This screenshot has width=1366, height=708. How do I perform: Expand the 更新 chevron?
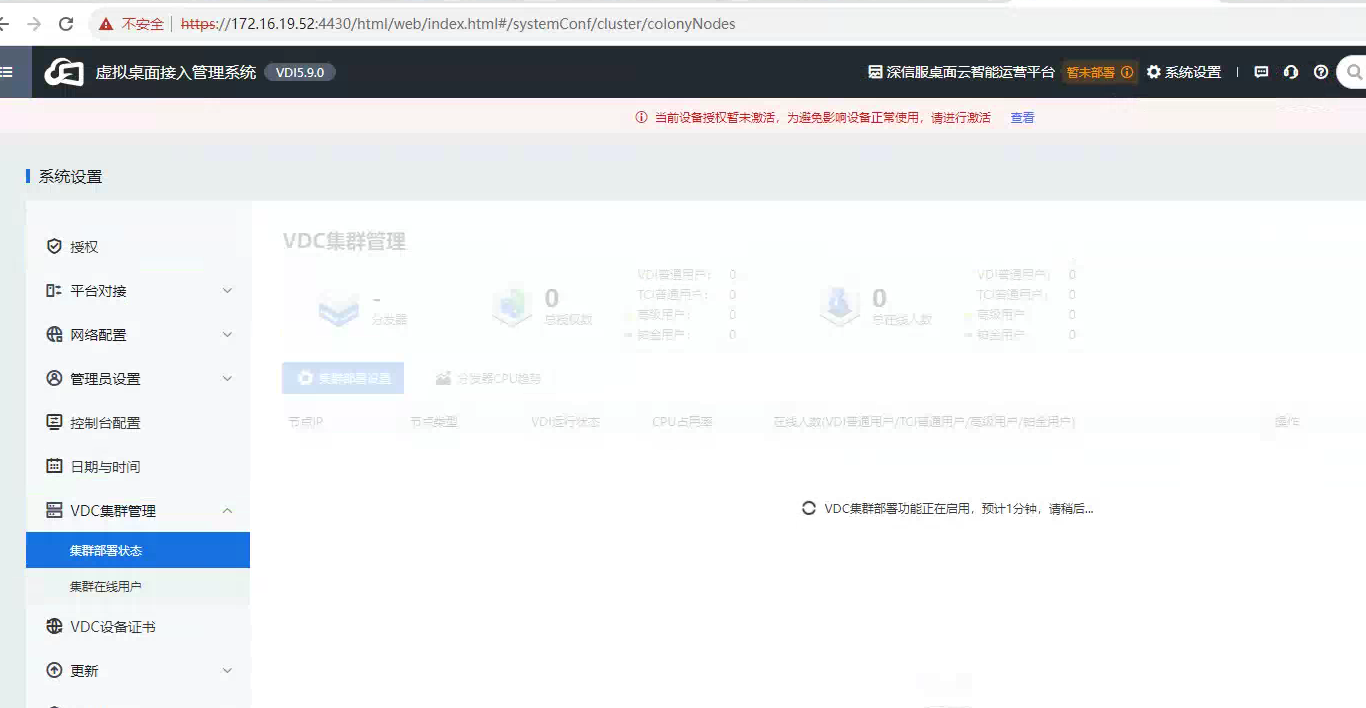pos(227,671)
